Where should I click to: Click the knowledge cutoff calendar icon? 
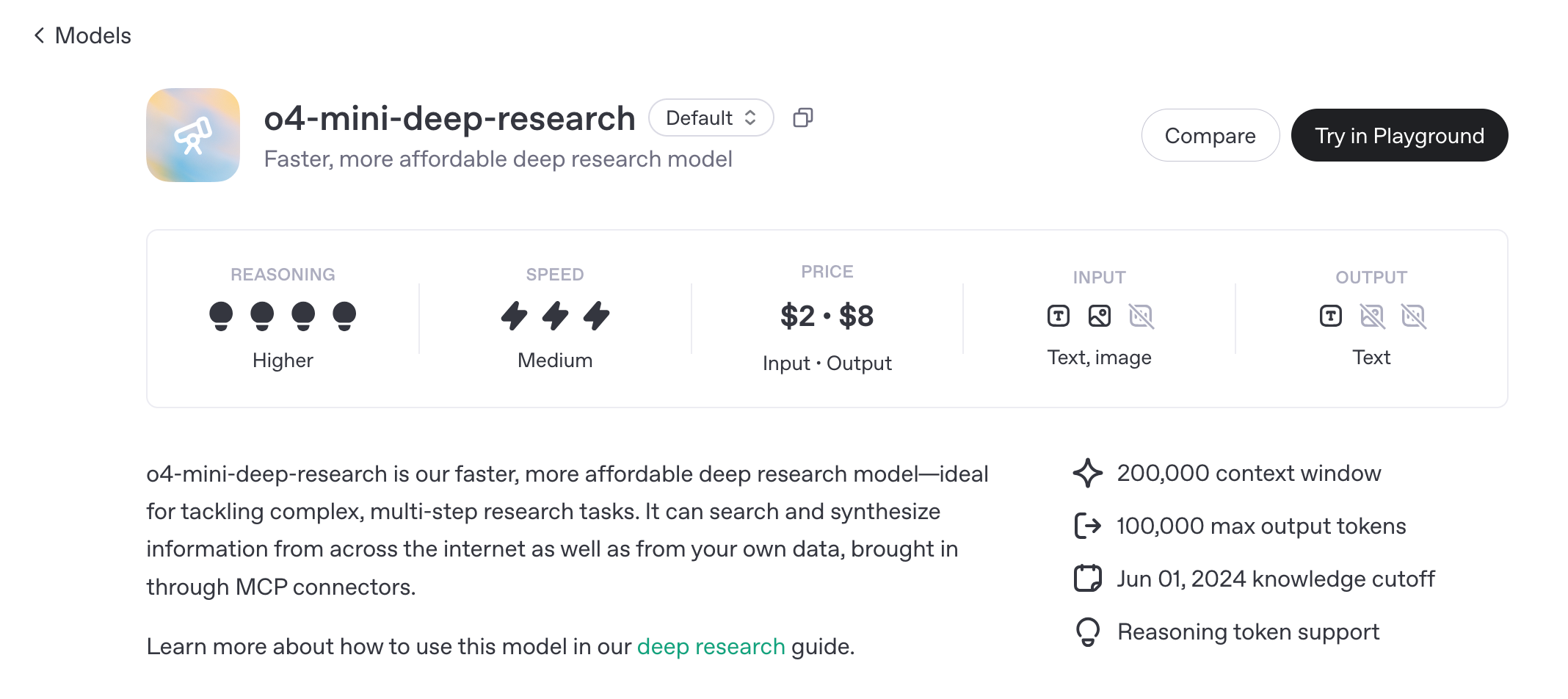(1088, 579)
